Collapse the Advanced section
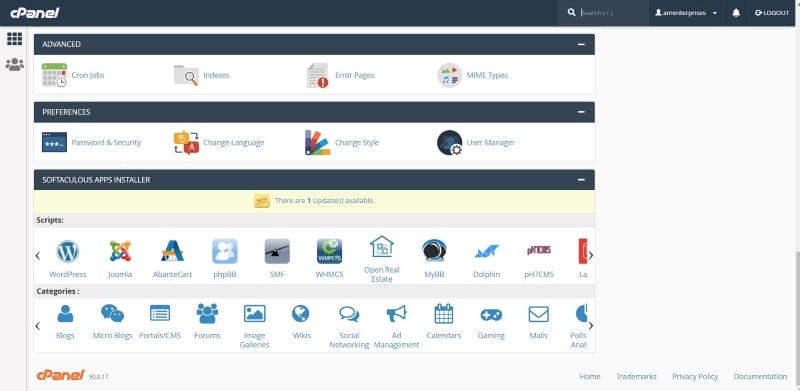 click(x=581, y=44)
